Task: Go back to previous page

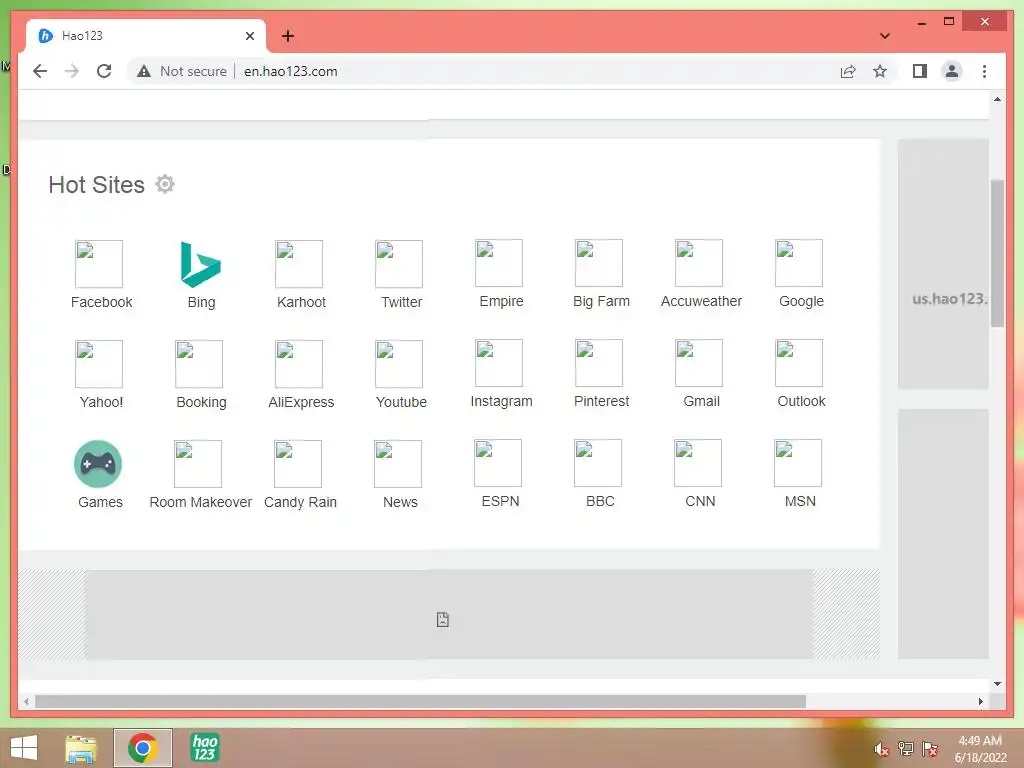Action: pyautogui.click(x=40, y=71)
